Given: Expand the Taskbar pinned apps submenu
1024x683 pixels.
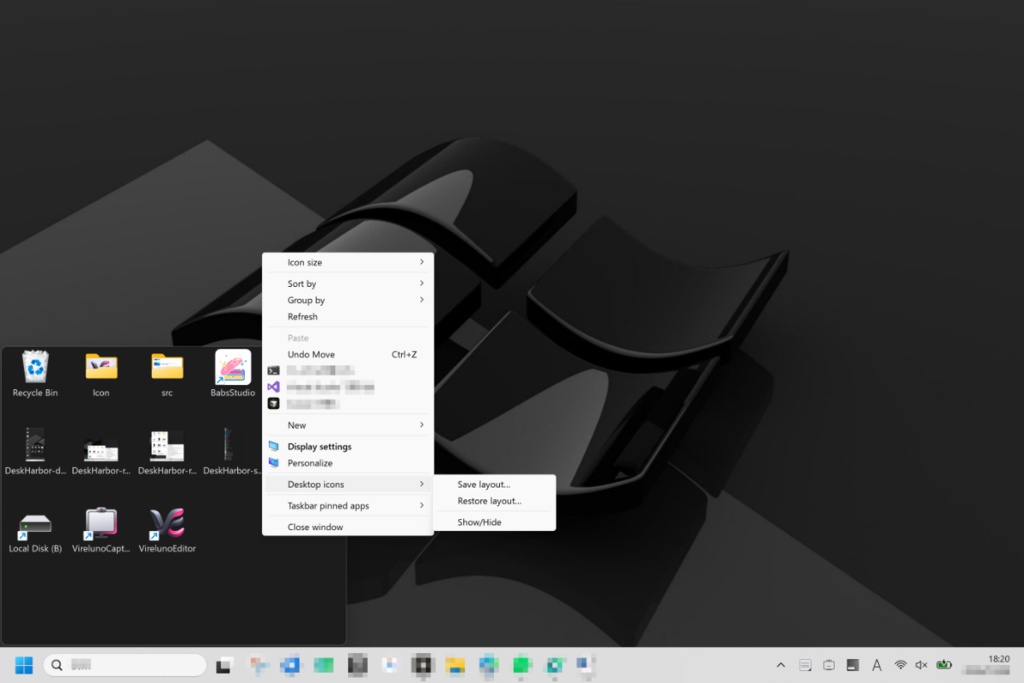Looking at the screenshot, I should tap(347, 505).
